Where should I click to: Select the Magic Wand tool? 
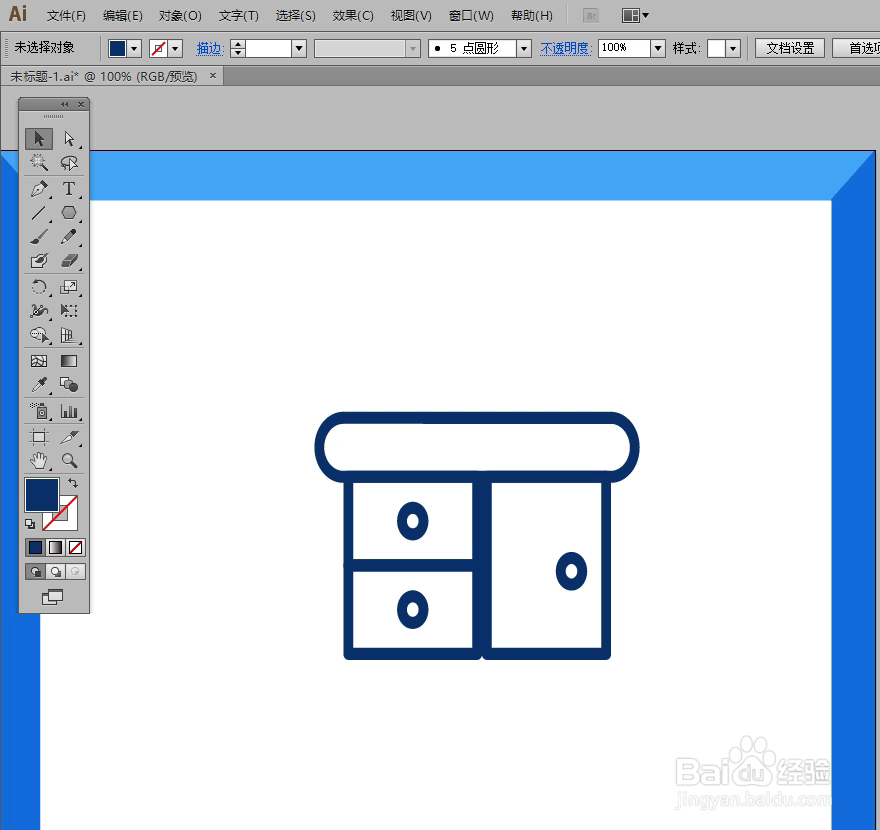39,163
